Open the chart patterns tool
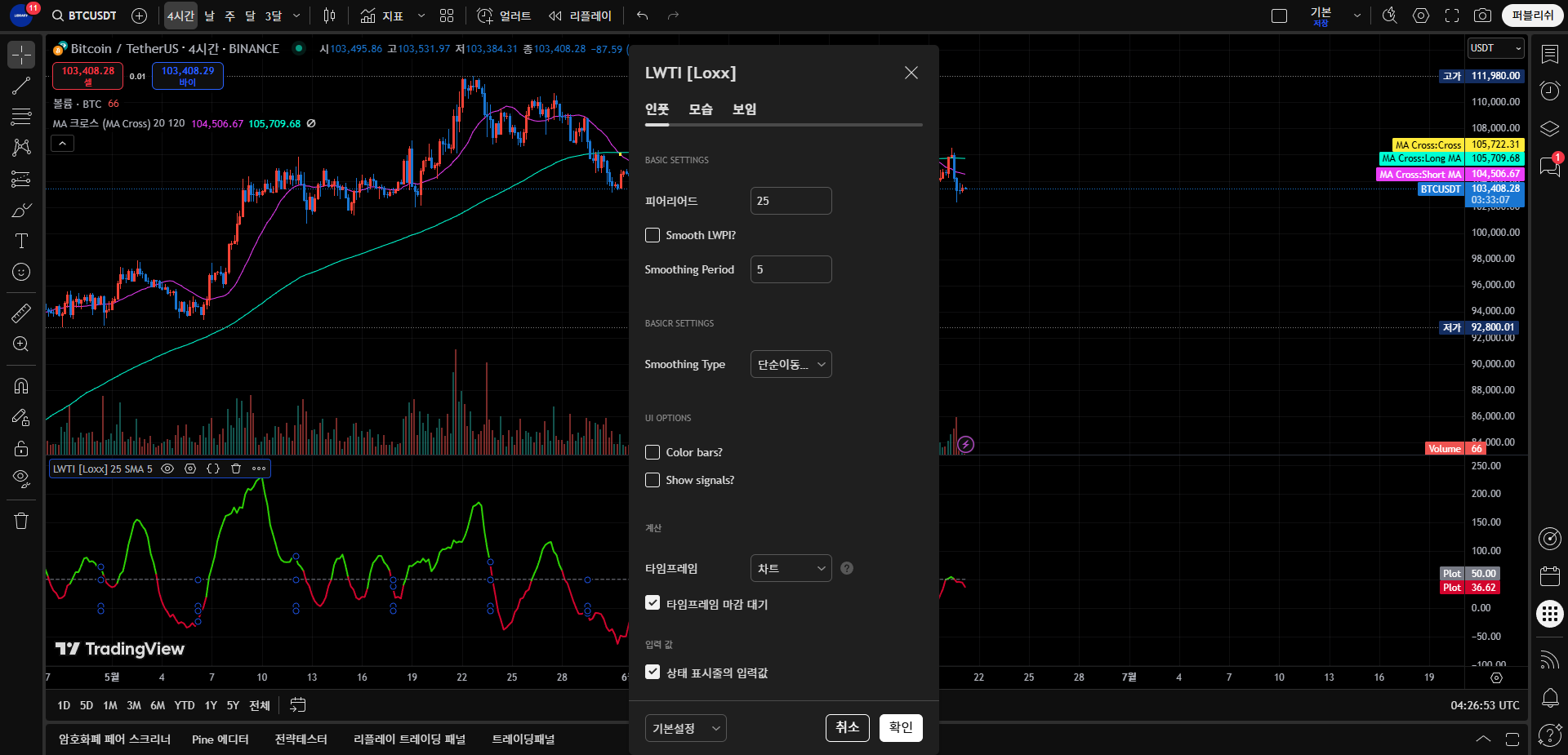 pos(21,148)
